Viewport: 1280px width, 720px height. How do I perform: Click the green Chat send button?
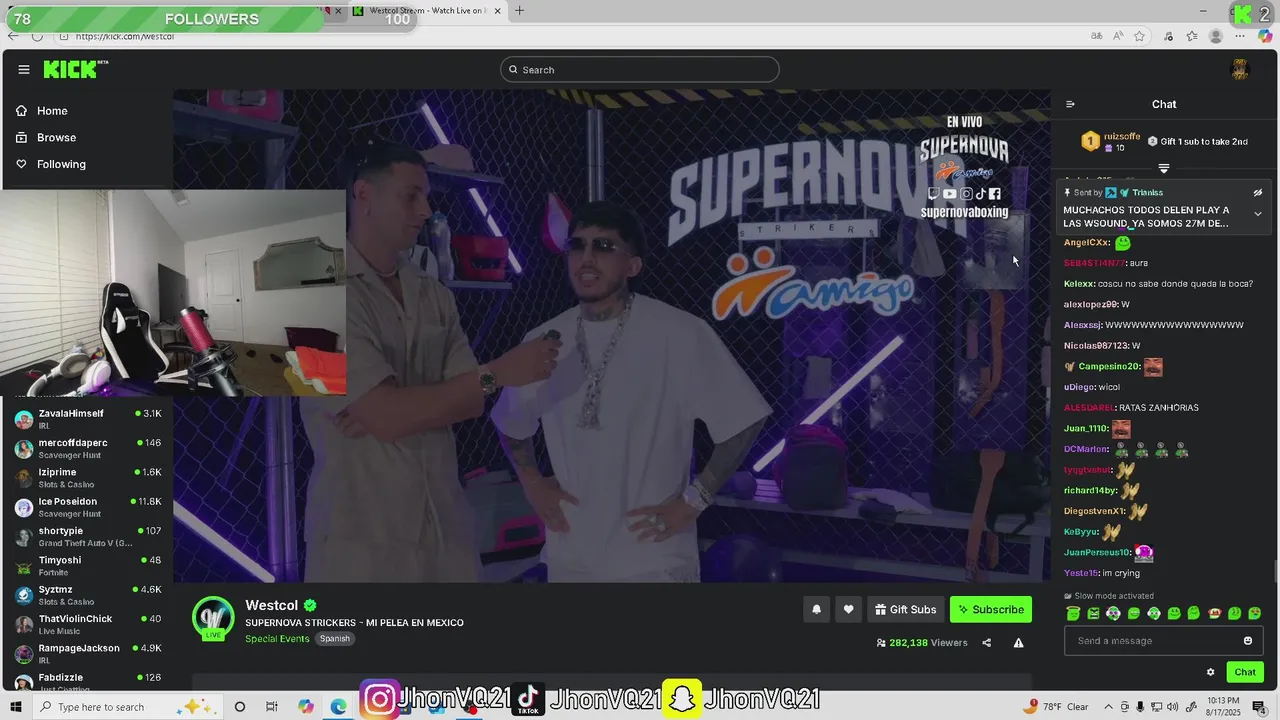1245,672
